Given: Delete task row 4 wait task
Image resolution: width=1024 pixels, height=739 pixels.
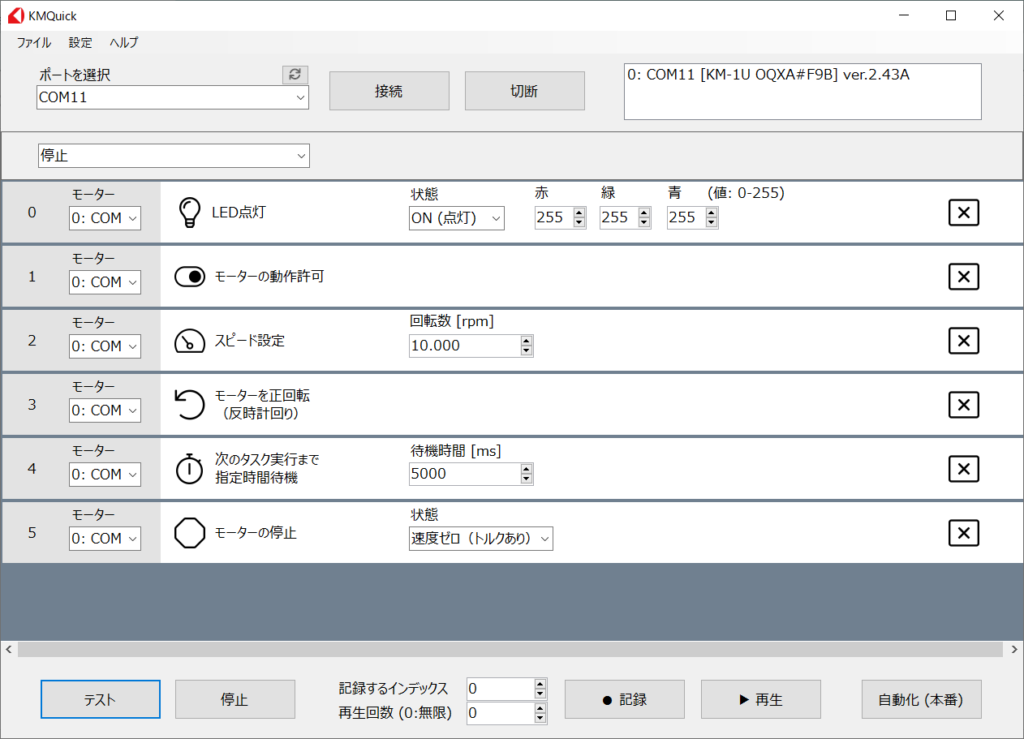Looking at the screenshot, I should coord(963,469).
